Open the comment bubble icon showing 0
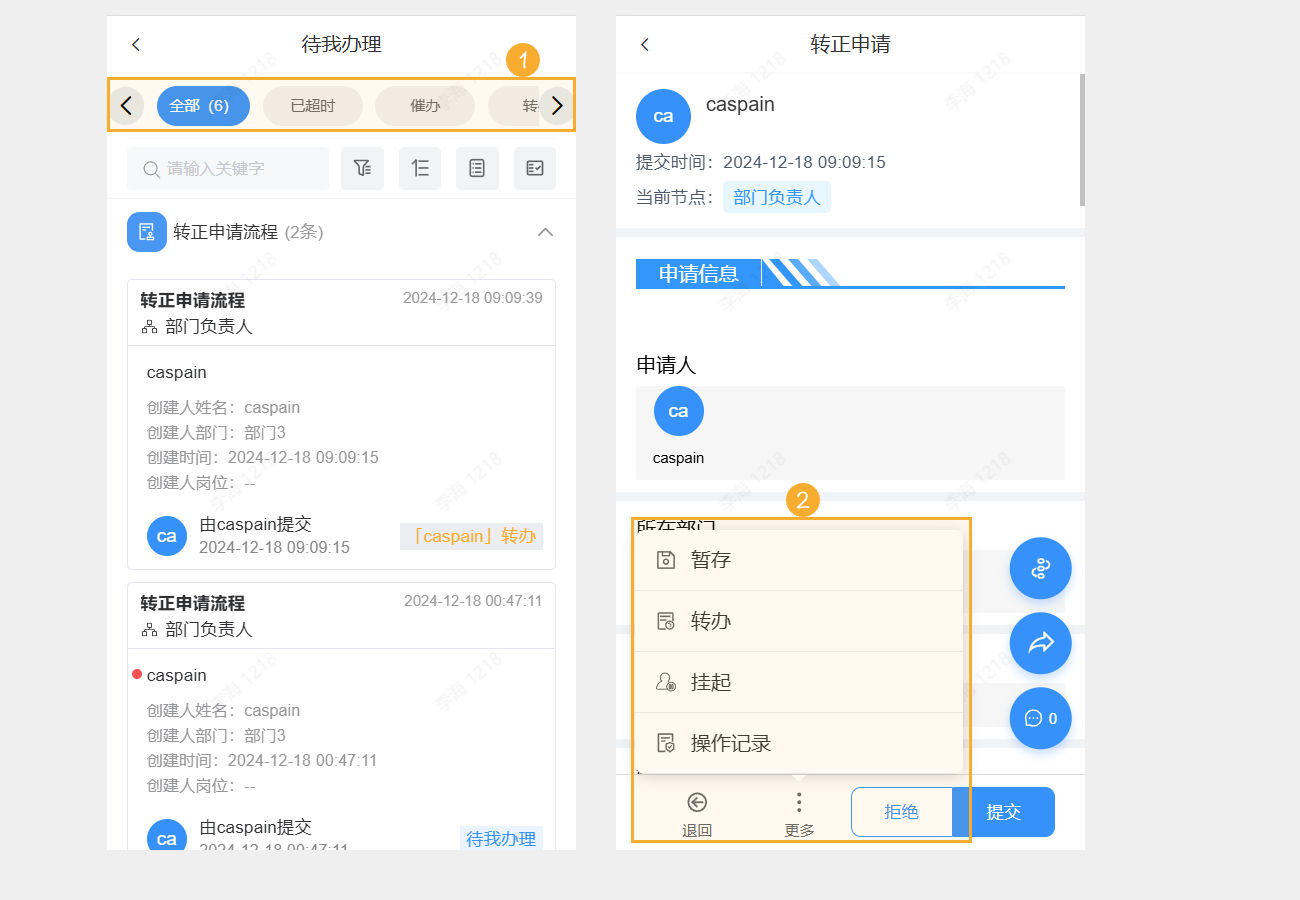This screenshot has width=1300, height=900. click(x=1040, y=718)
